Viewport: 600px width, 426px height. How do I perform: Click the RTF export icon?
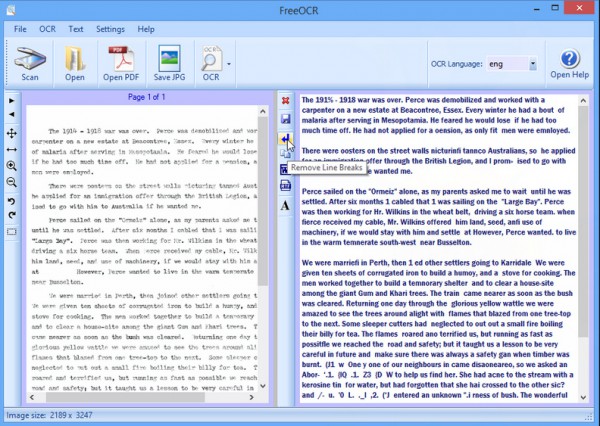(285, 186)
